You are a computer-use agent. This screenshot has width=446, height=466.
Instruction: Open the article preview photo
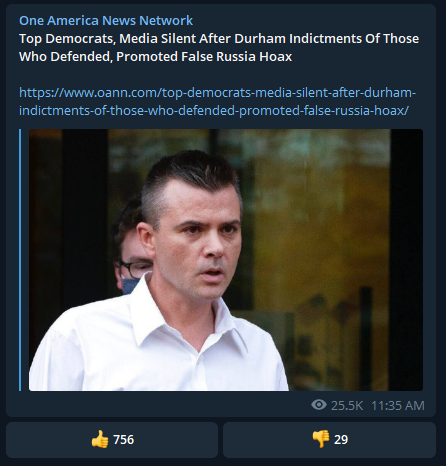tap(226, 260)
